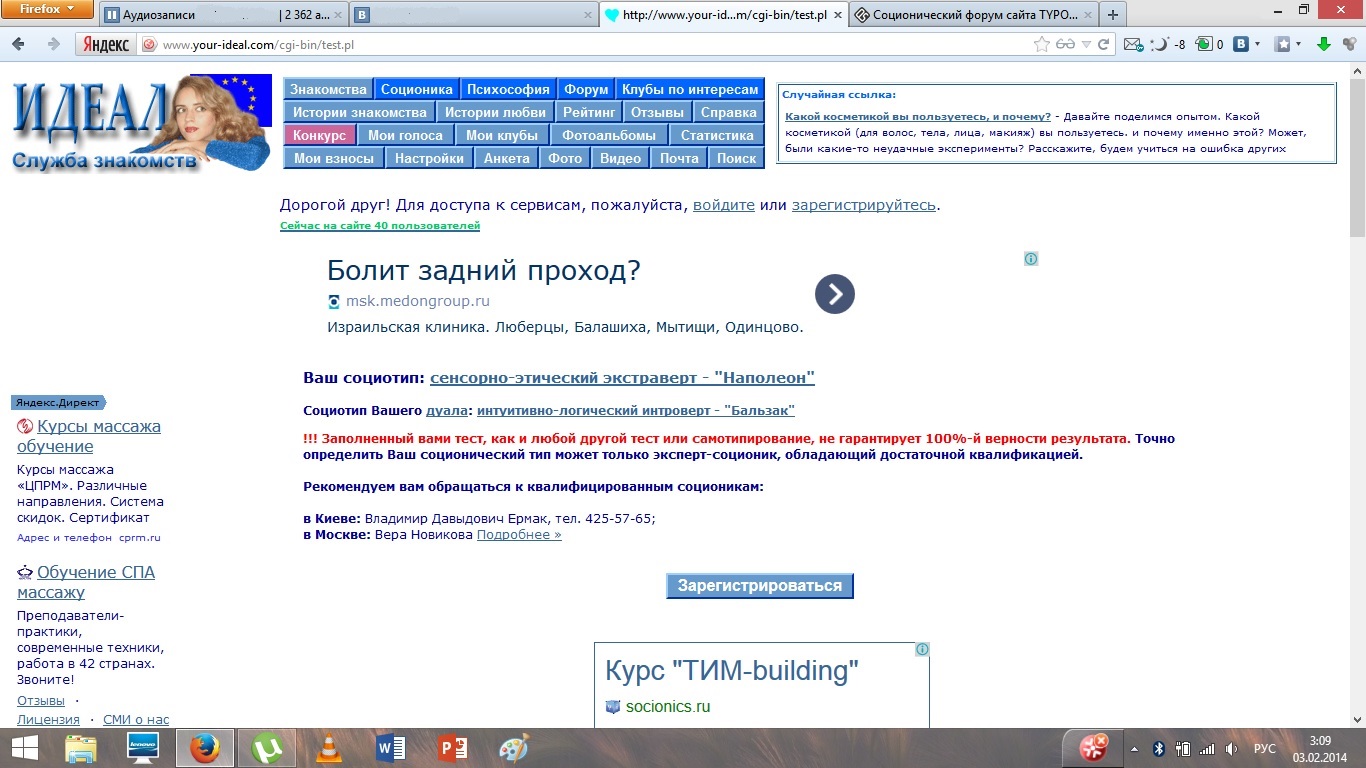Show hidden system tray icons

(1134, 748)
